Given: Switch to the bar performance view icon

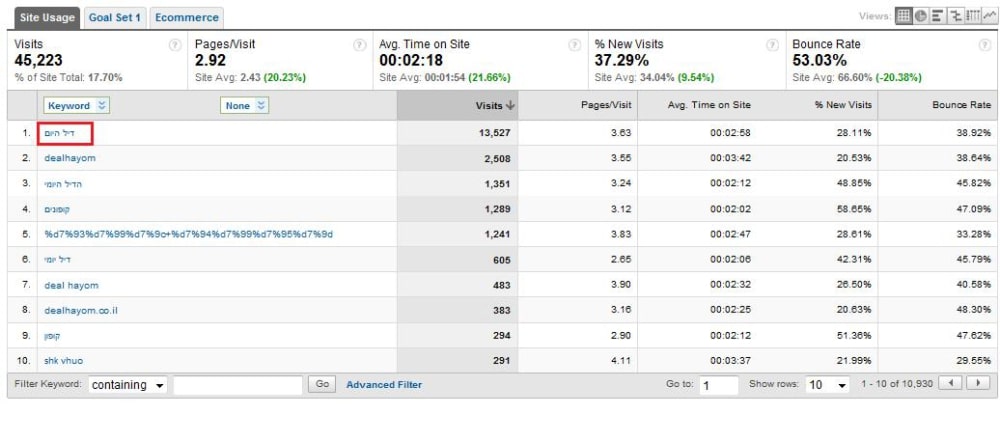Looking at the screenshot, I should [x=938, y=17].
